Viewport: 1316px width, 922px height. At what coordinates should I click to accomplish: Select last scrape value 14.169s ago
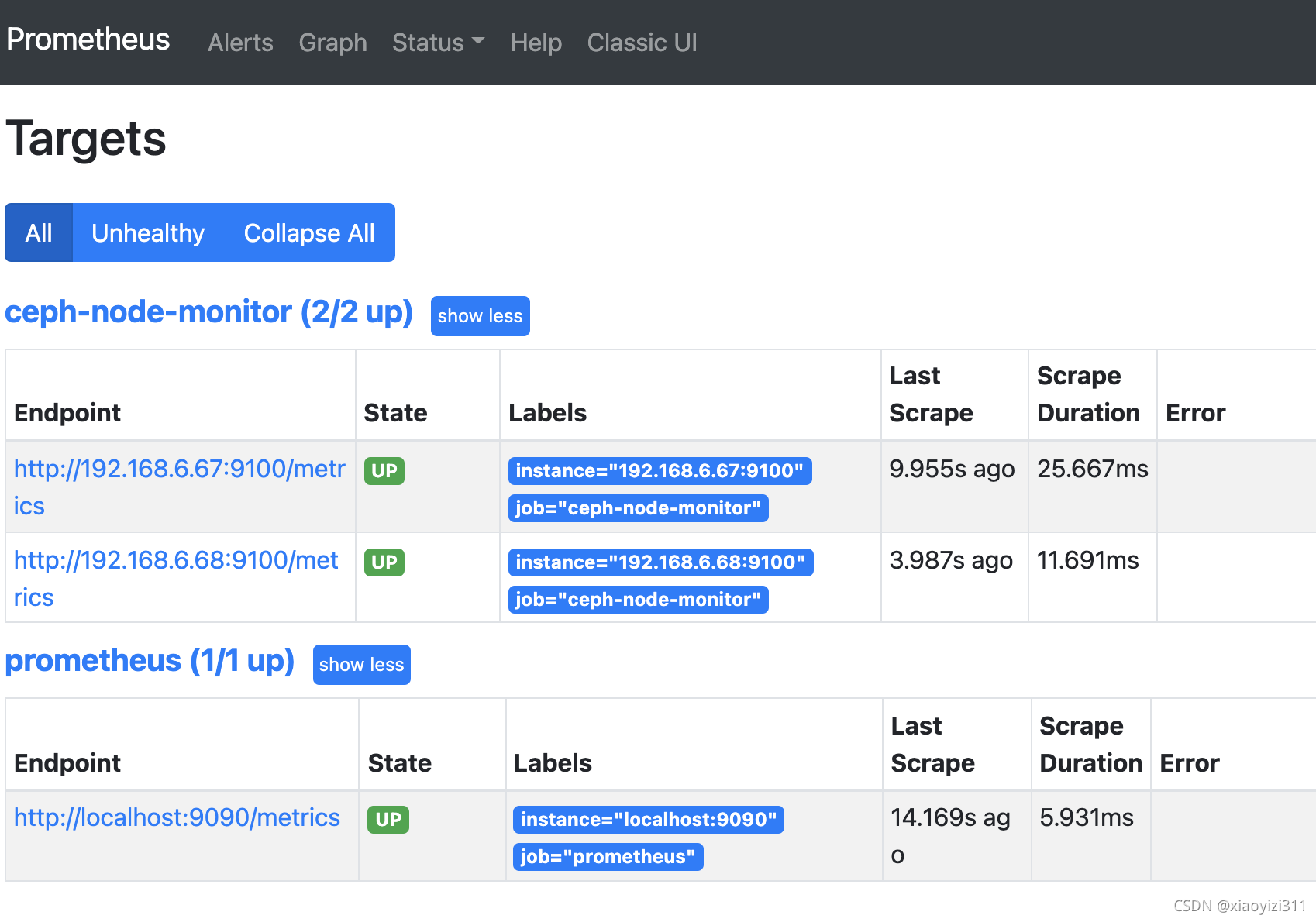[x=950, y=837]
